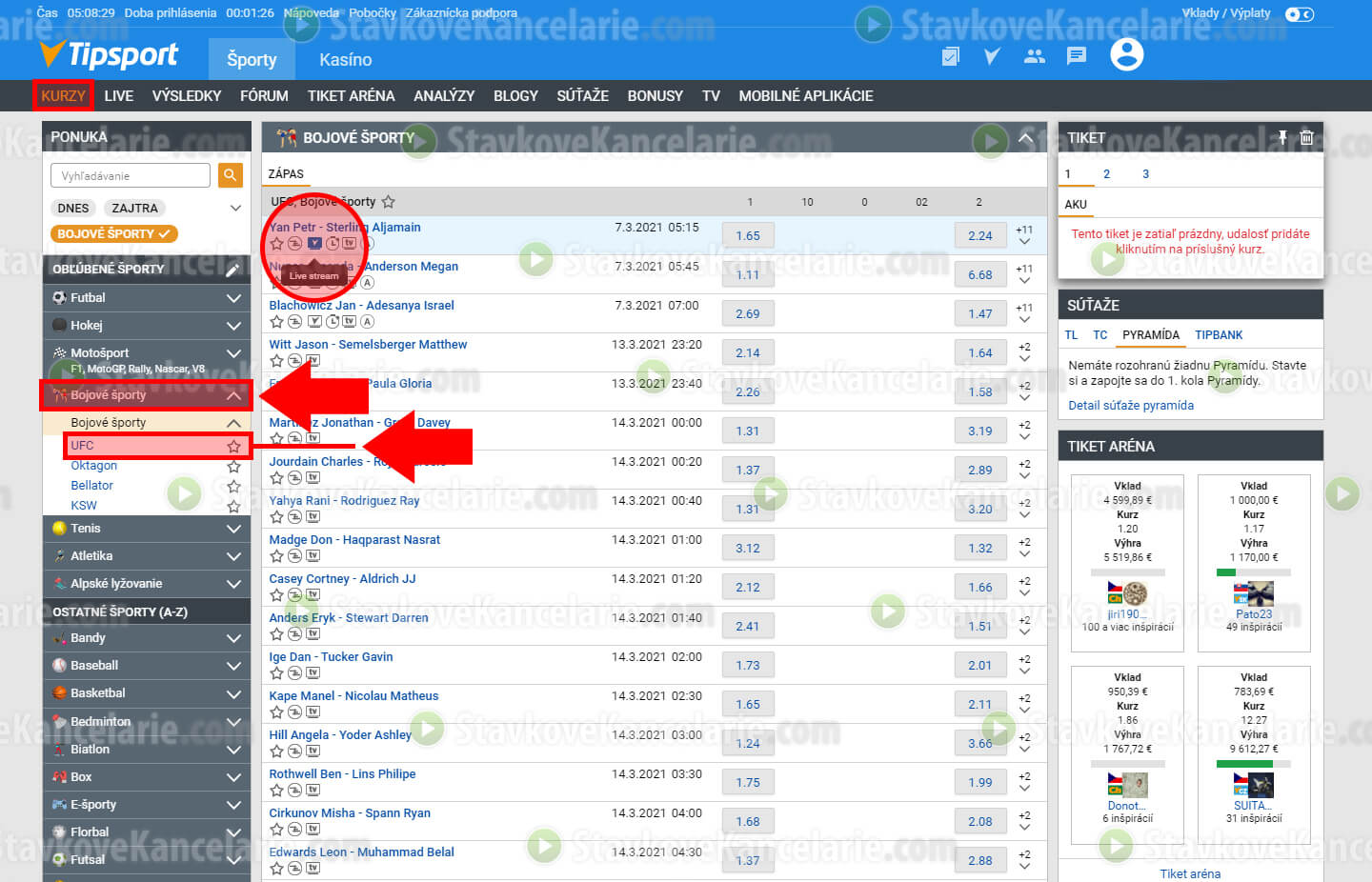Collapse the Bojové športy main panel
The height and width of the screenshot is (882, 1372).
[1026, 138]
